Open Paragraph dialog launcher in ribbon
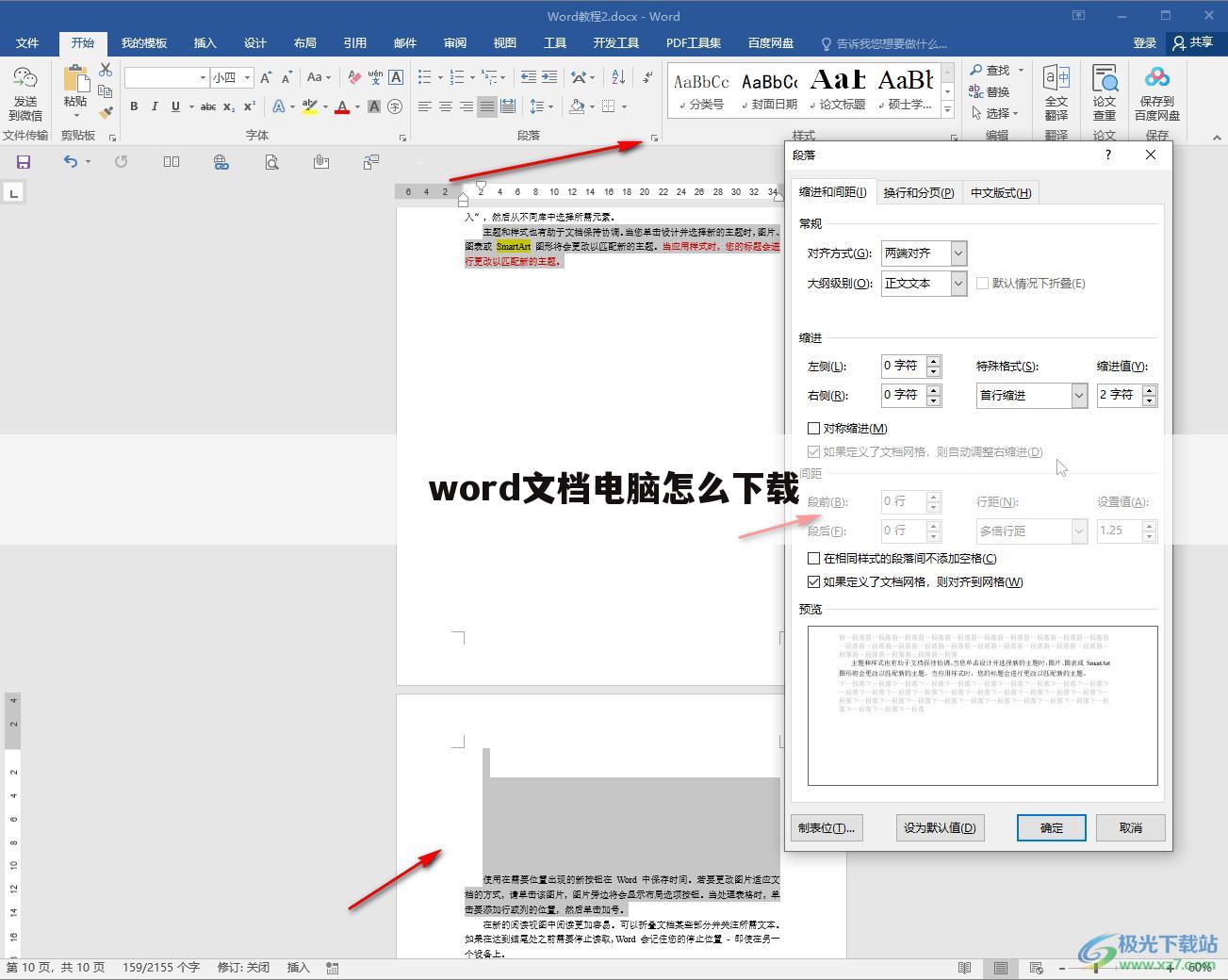 click(654, 139)
